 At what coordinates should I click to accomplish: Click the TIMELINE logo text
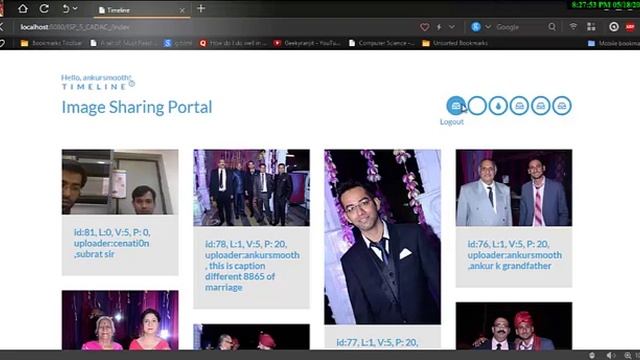click(94, 87)
